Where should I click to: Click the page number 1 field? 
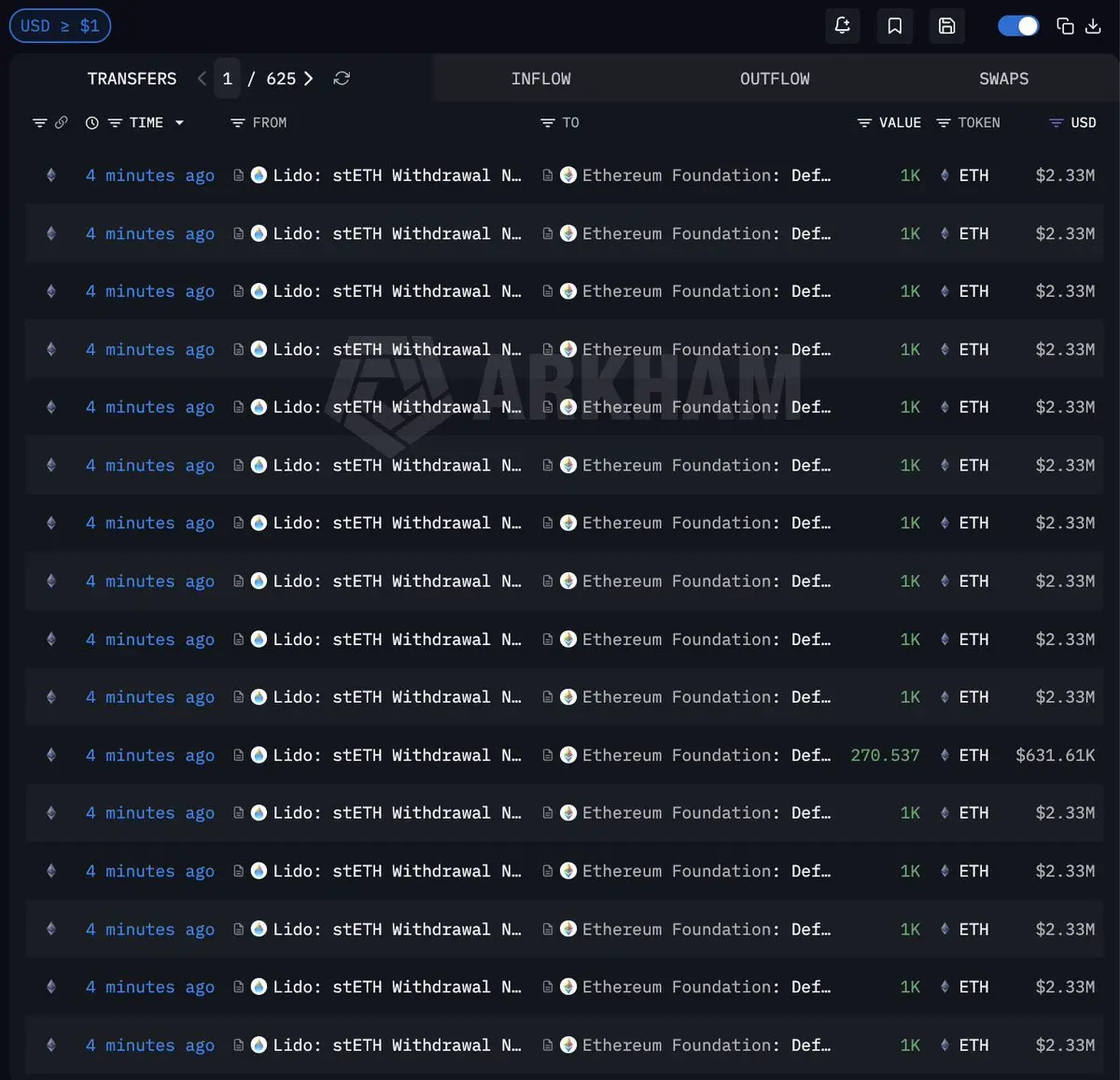click(x=227, y=78)
